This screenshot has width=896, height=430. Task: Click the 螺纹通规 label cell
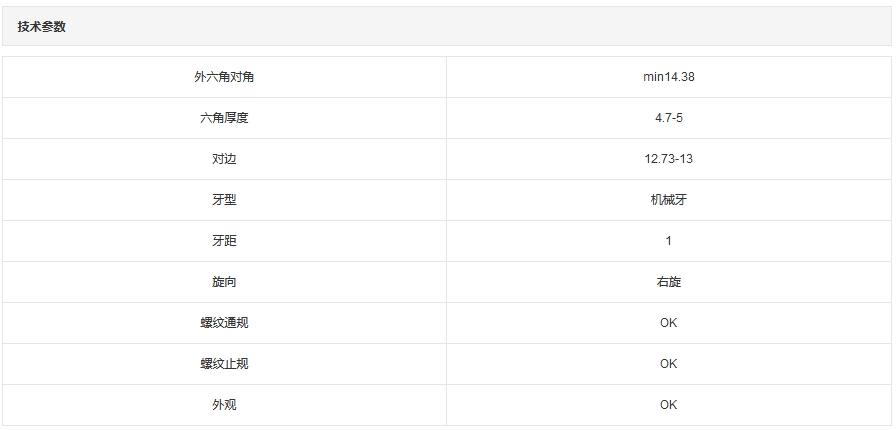point(224,323)
